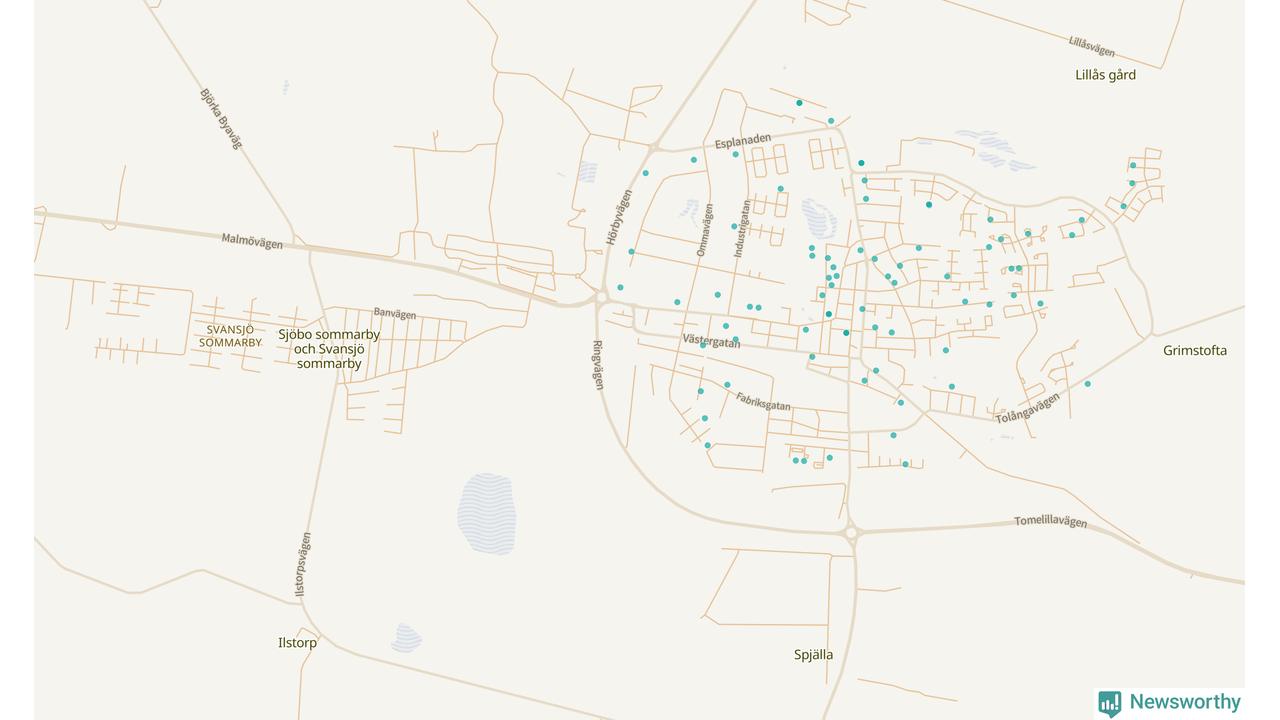Click the Esplanaden street label

pyautogui.click(x=743, y=141)
